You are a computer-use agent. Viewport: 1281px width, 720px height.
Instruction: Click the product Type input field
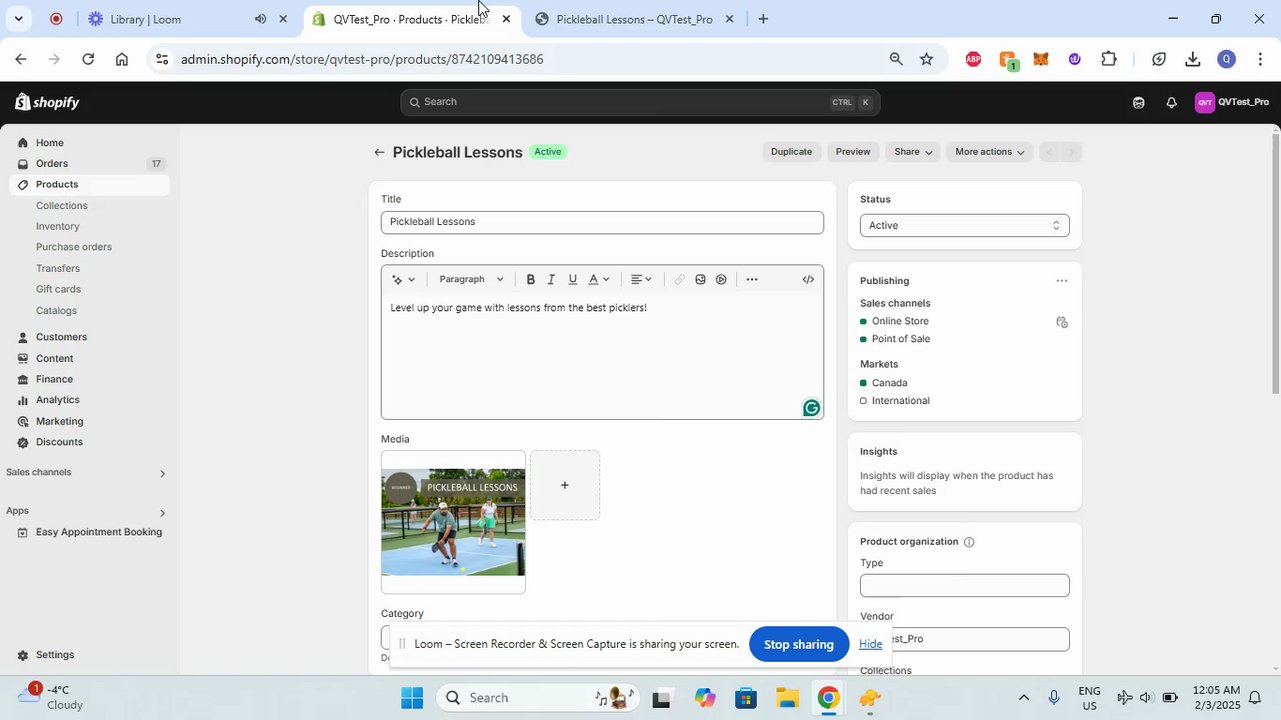click(x=964, y=586)
